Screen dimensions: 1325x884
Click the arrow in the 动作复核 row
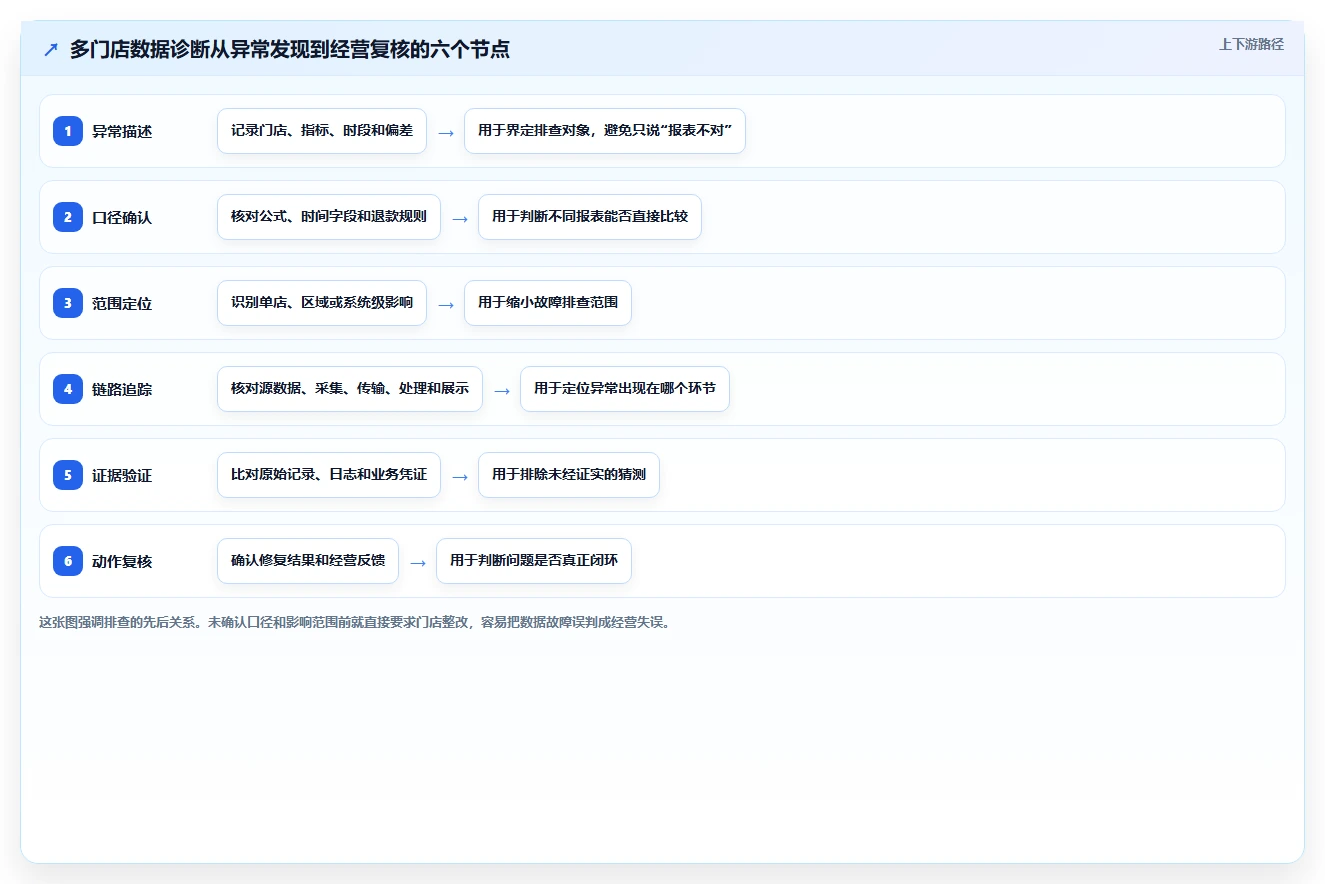coord(418,562)
